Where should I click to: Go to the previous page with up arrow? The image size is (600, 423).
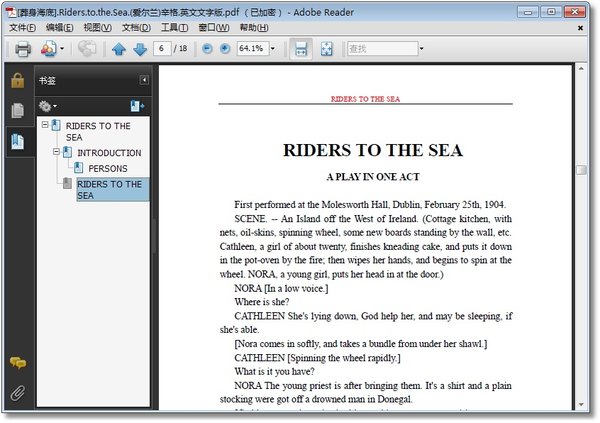(x=119, y=49)
